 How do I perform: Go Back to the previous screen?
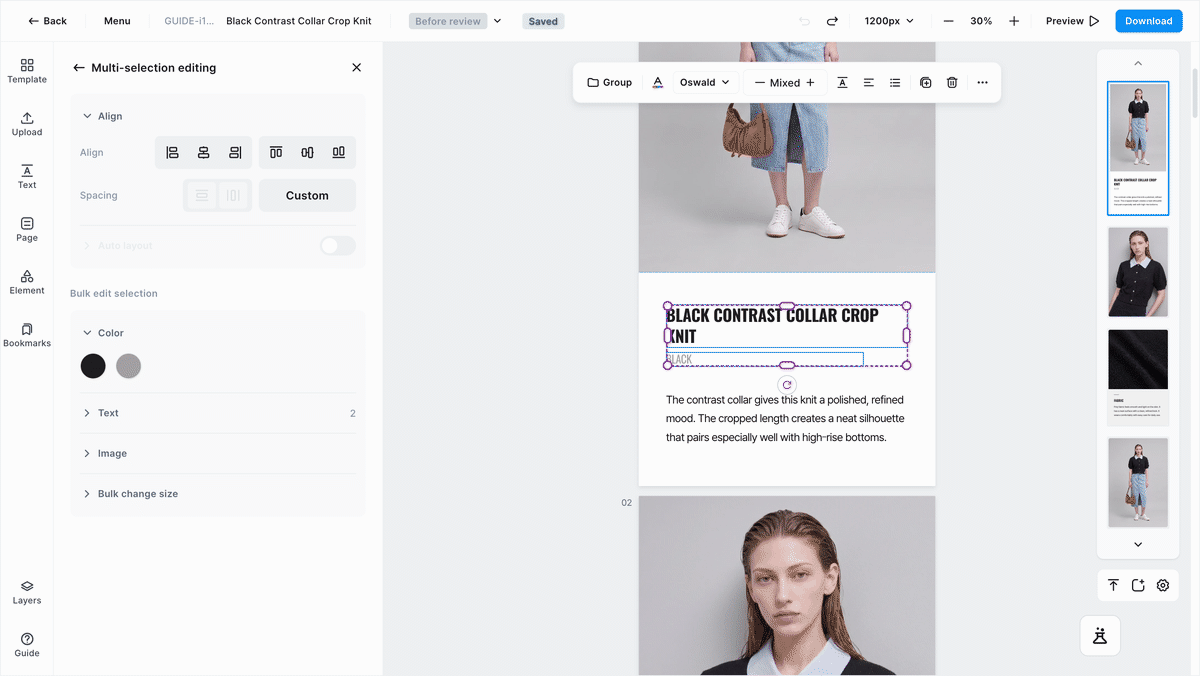coord(47,21)
